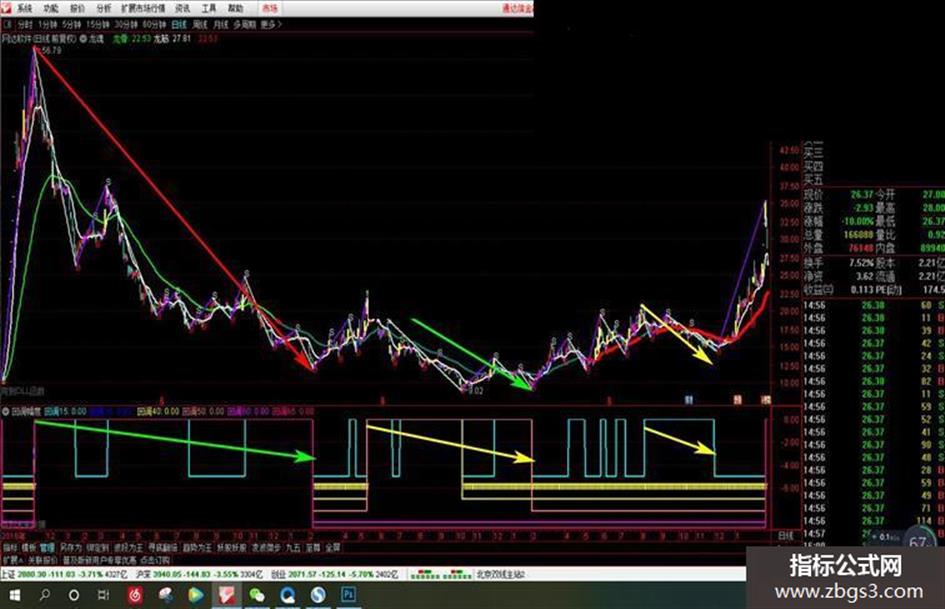Switch to 分时 period tab
945x609 pixels.
(x=25, y=25)
